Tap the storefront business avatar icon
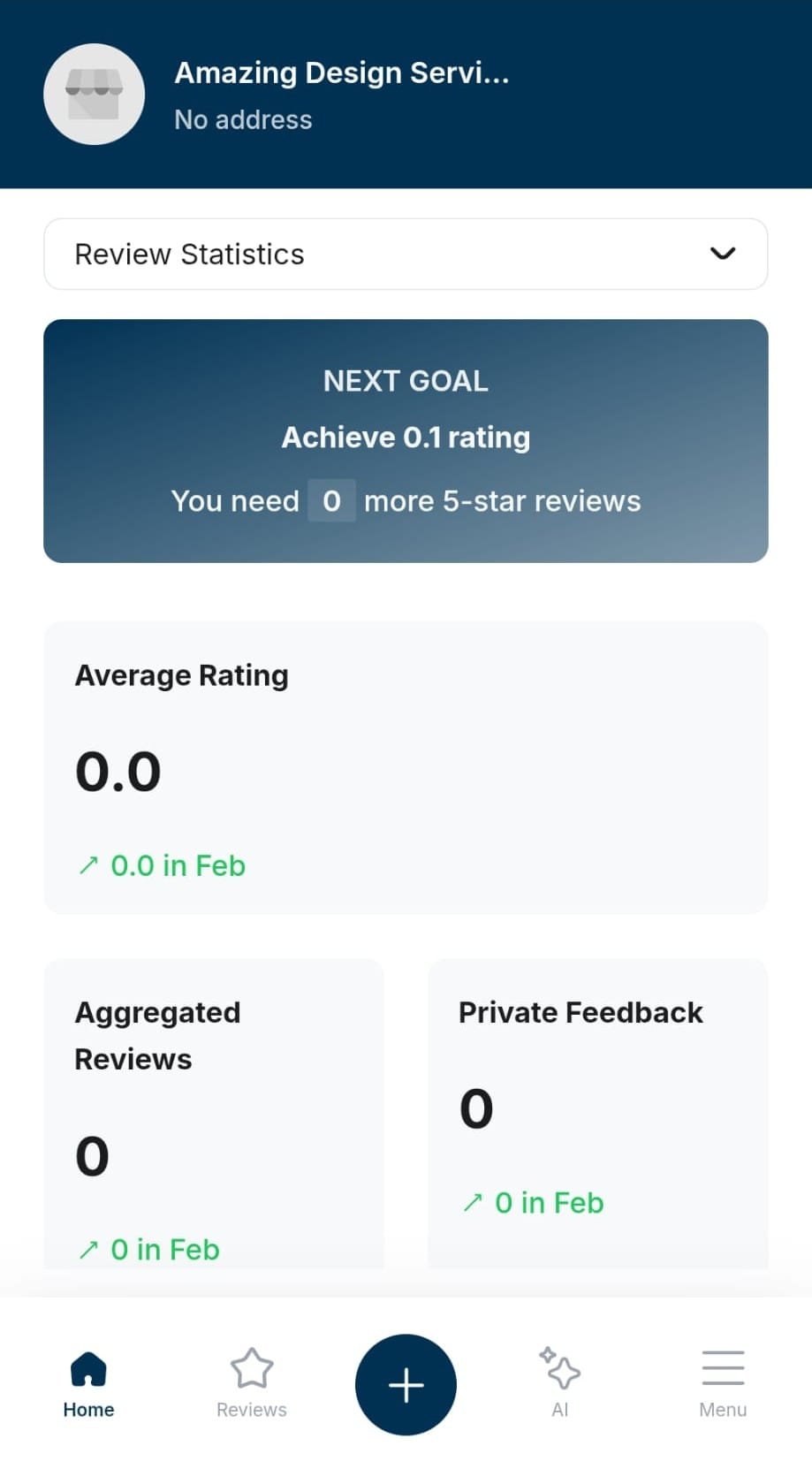The image size is (812, 1469). (94, 94)
